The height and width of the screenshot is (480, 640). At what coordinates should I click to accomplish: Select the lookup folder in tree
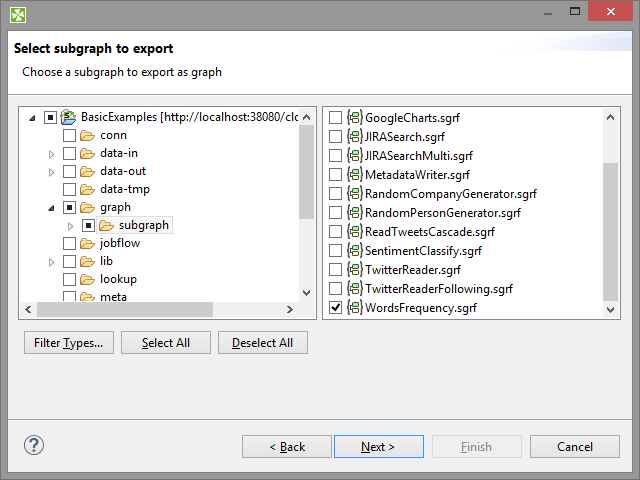[x=118, y=279]
